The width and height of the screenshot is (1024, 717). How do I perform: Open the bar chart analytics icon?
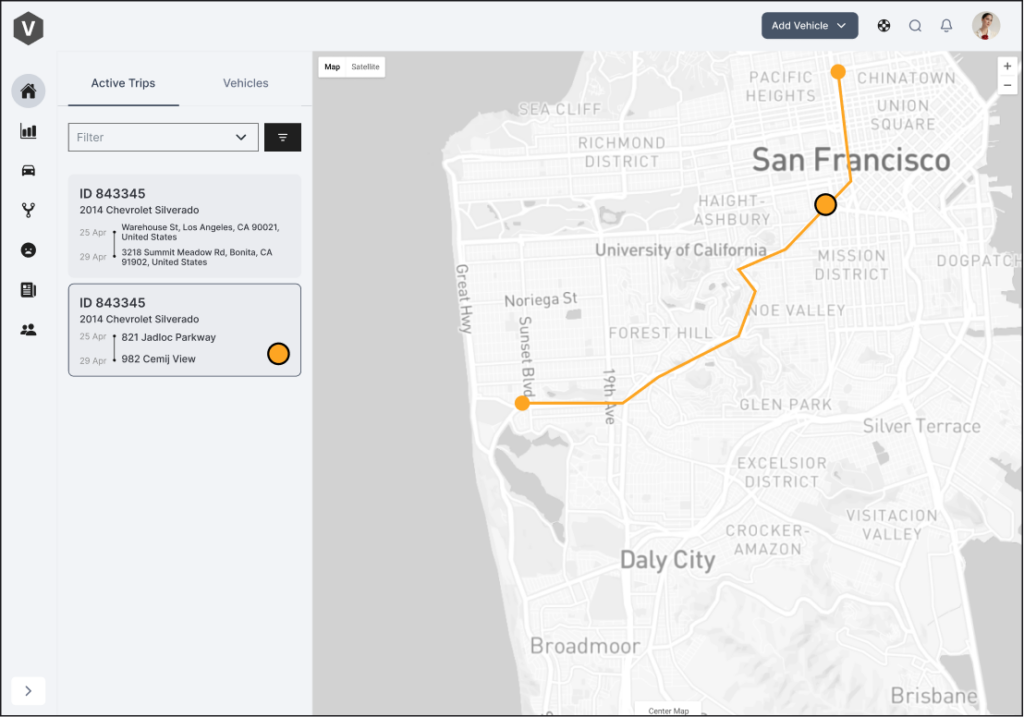coord(28,131)
